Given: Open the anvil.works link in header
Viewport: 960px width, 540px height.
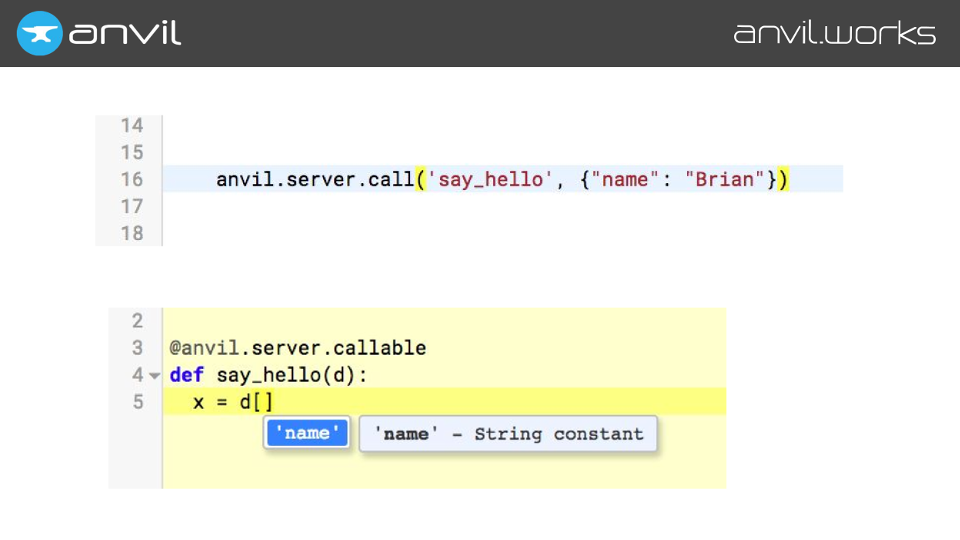Looking at the screenshot, I should [x=834, y=33].
